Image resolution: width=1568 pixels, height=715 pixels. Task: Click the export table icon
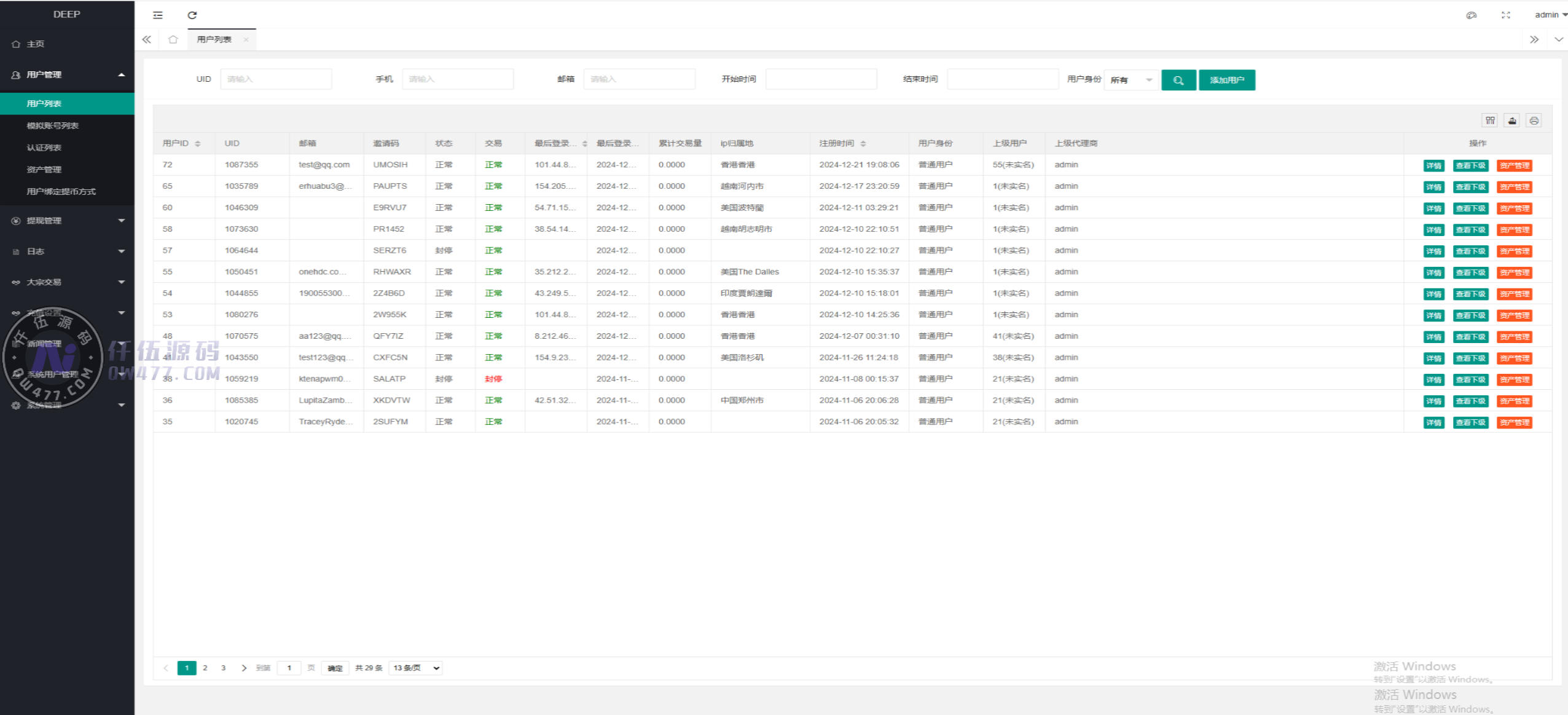click(x=1512, y=120)
